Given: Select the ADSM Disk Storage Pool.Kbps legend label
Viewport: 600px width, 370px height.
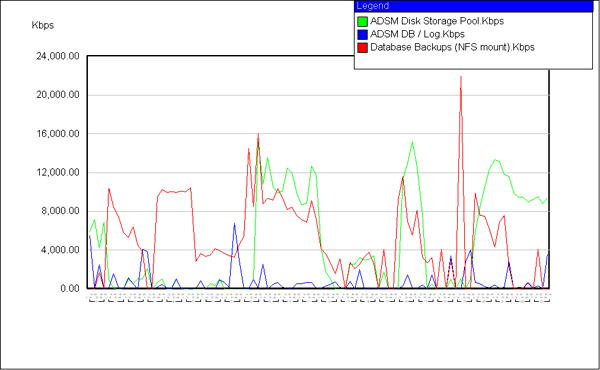Looking at the screenshot, I should [437, 21].
